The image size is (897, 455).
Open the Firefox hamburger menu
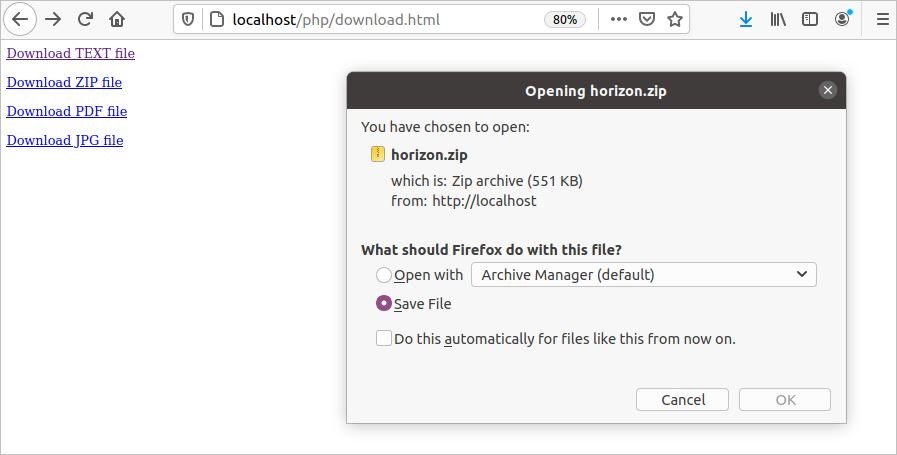point(882,19)
